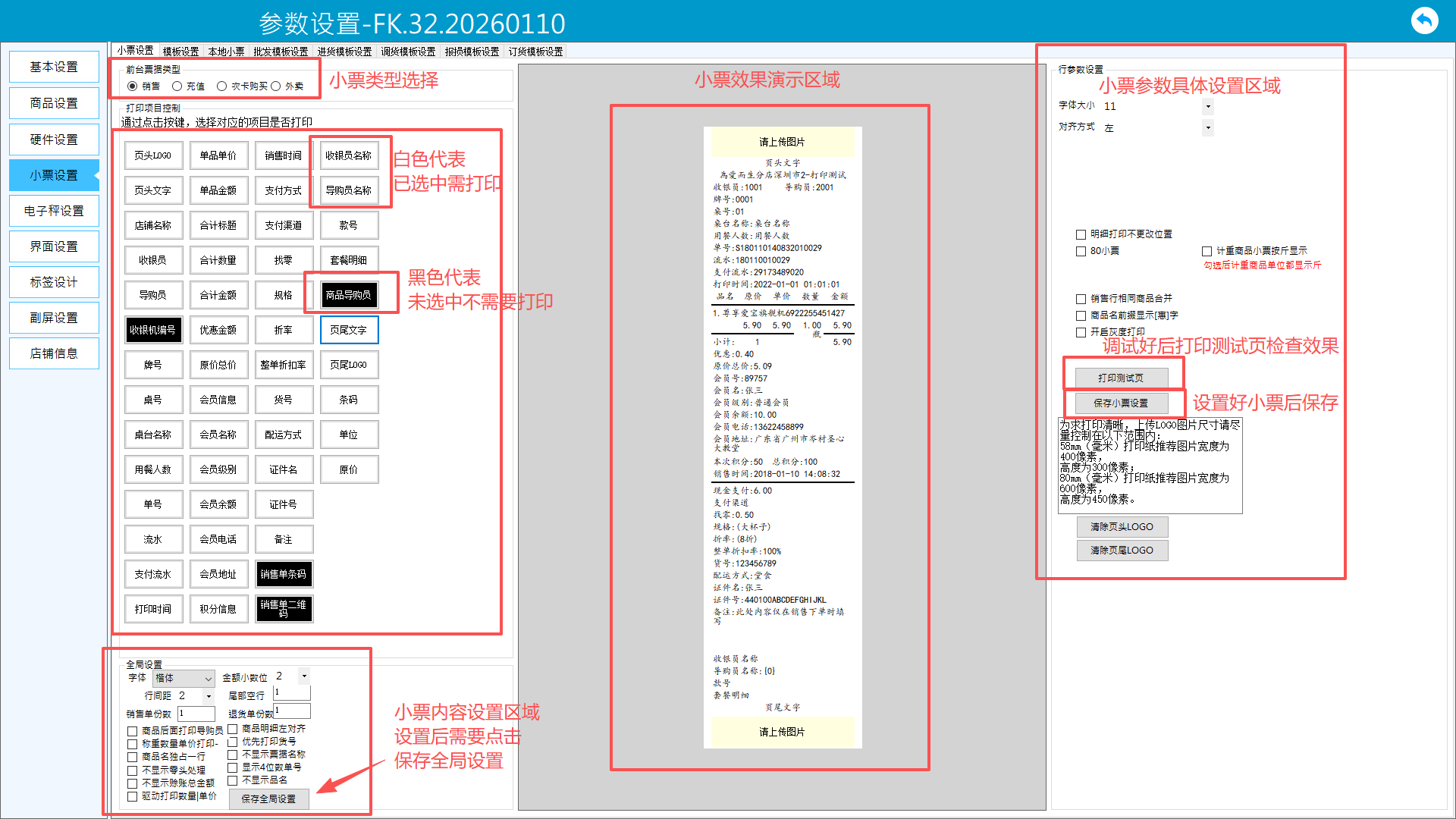This screenshot has height=819, width=1456.
Task: Check 商品名独占一行 option
Action: (133, 757)
